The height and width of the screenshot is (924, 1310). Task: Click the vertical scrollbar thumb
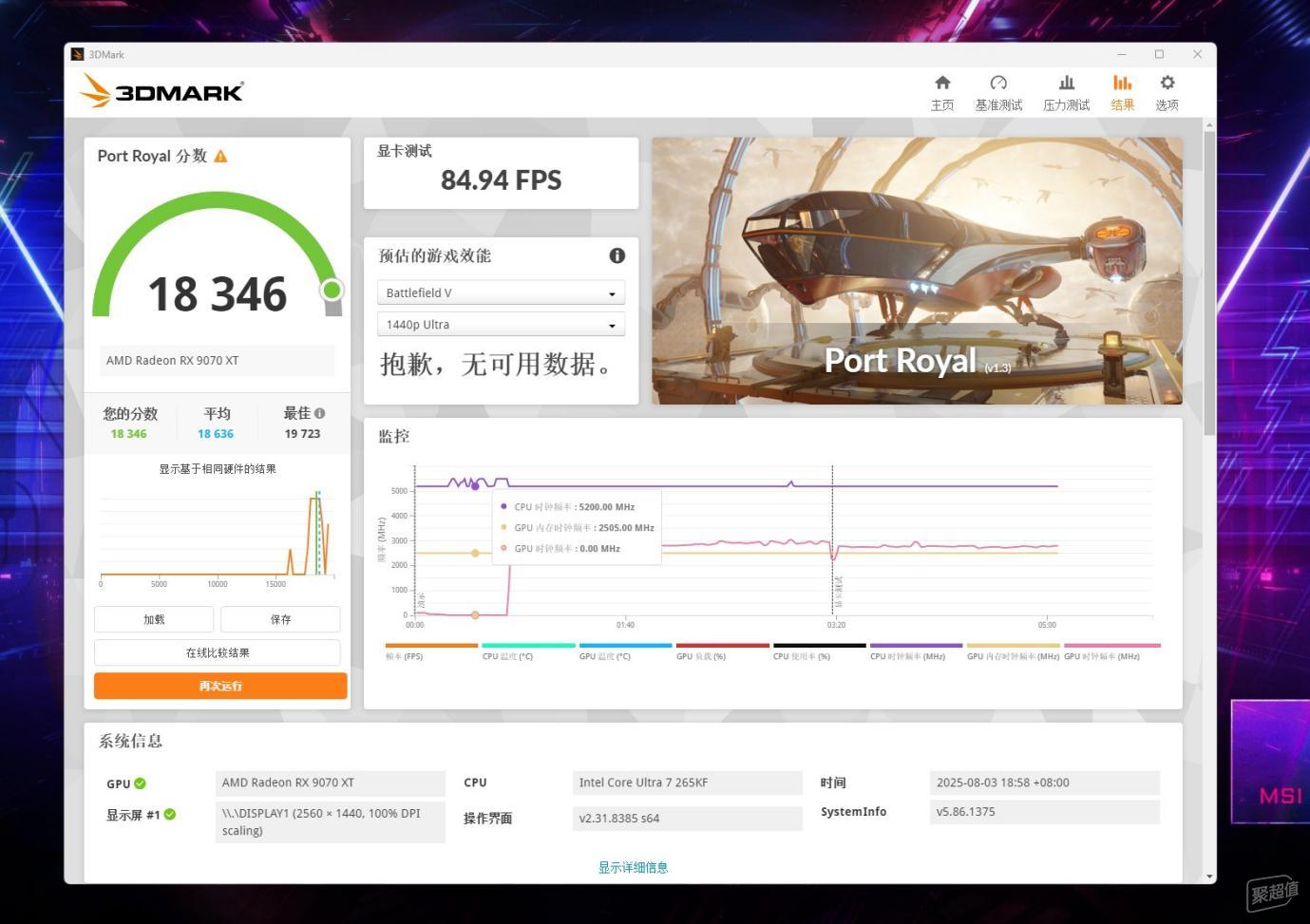(1209, 283)
